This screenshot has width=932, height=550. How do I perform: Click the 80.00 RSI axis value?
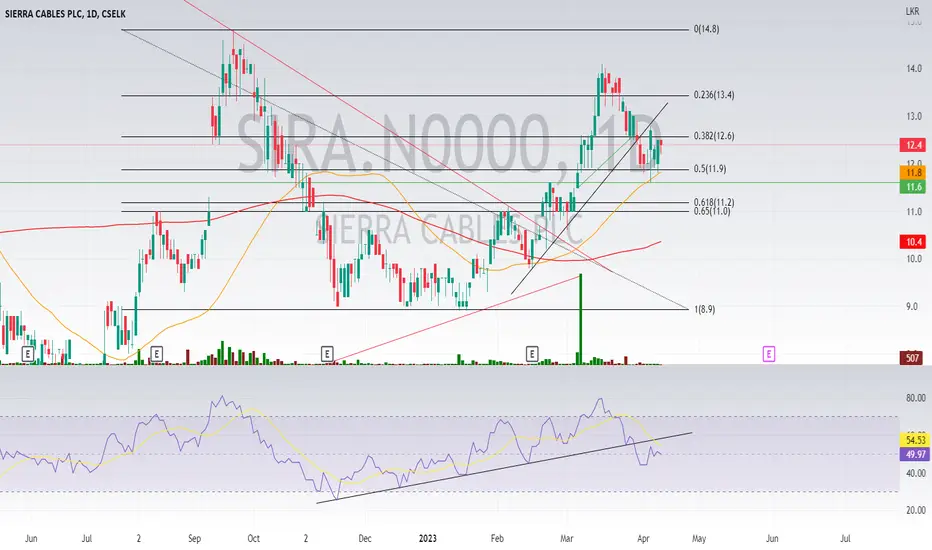[x=915, y=398]
